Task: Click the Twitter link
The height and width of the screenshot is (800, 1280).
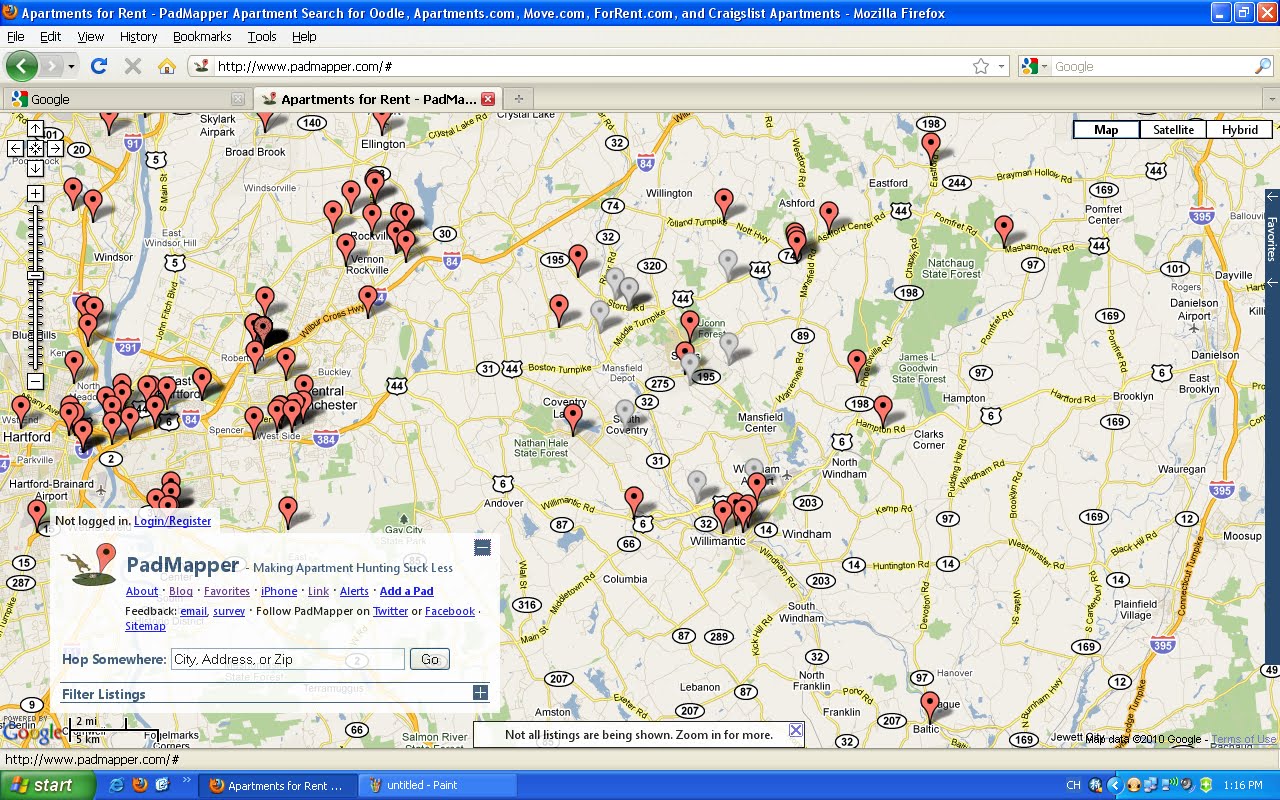Action: click(391, 611)
